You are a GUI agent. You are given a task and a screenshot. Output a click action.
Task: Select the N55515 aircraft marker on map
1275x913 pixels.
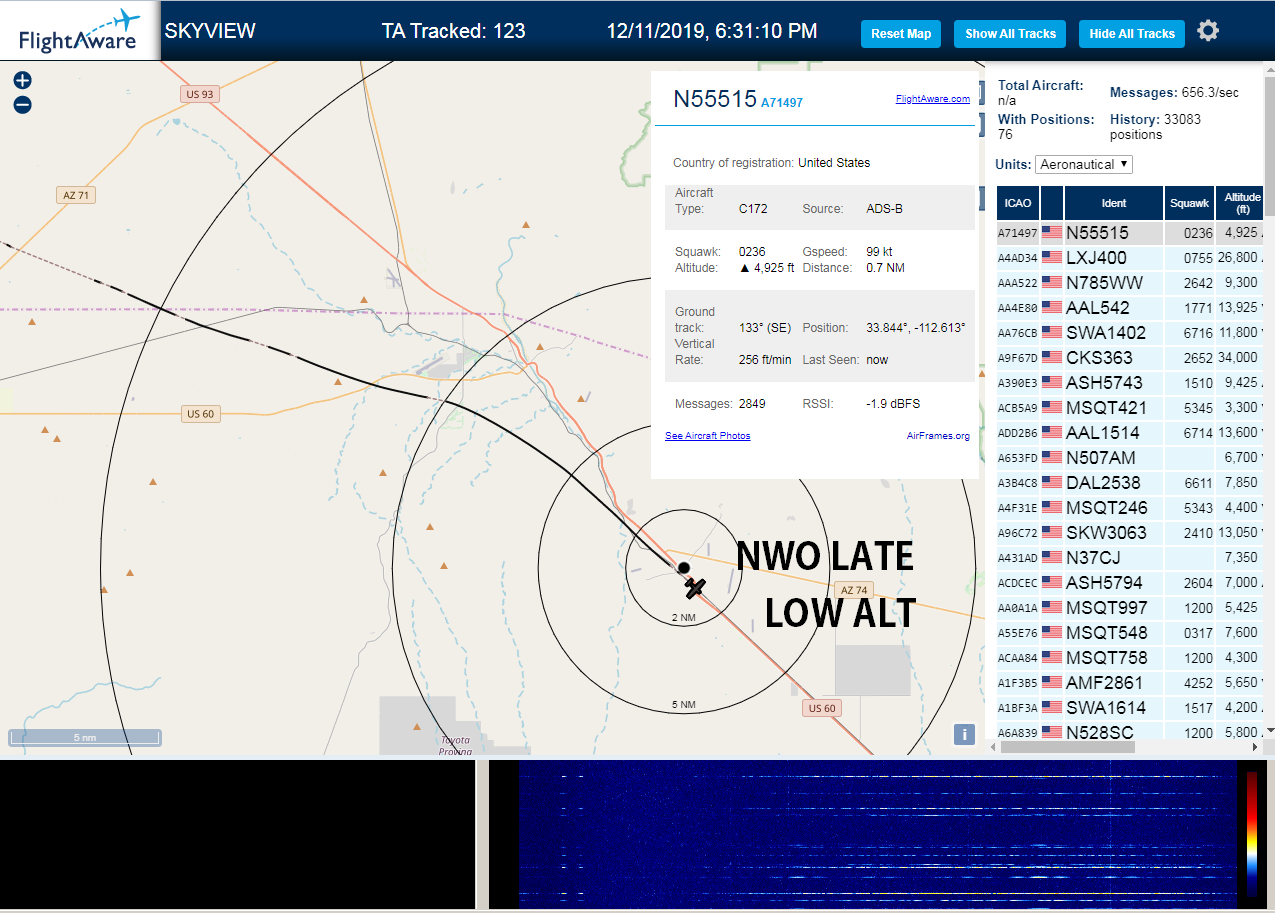(x=697, y=587)
